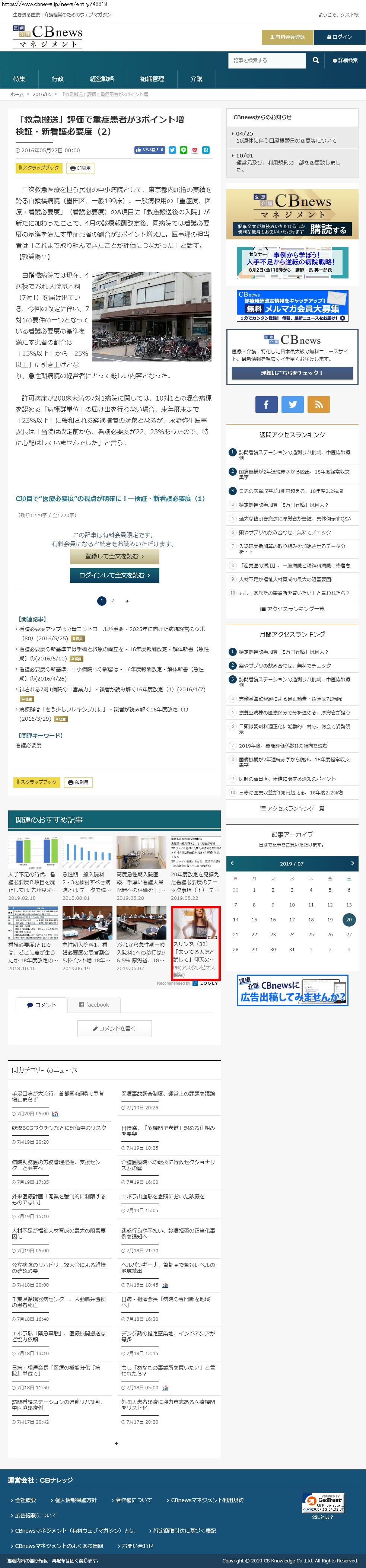Open 詳細検索 advanced search

[345, 60]
